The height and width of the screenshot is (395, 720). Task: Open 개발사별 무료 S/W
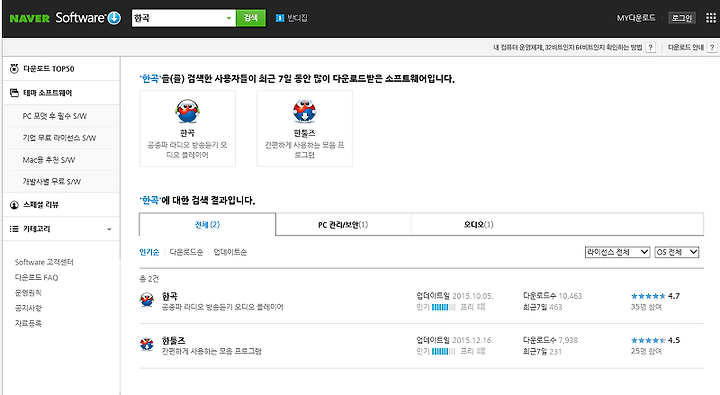(51, 181)
